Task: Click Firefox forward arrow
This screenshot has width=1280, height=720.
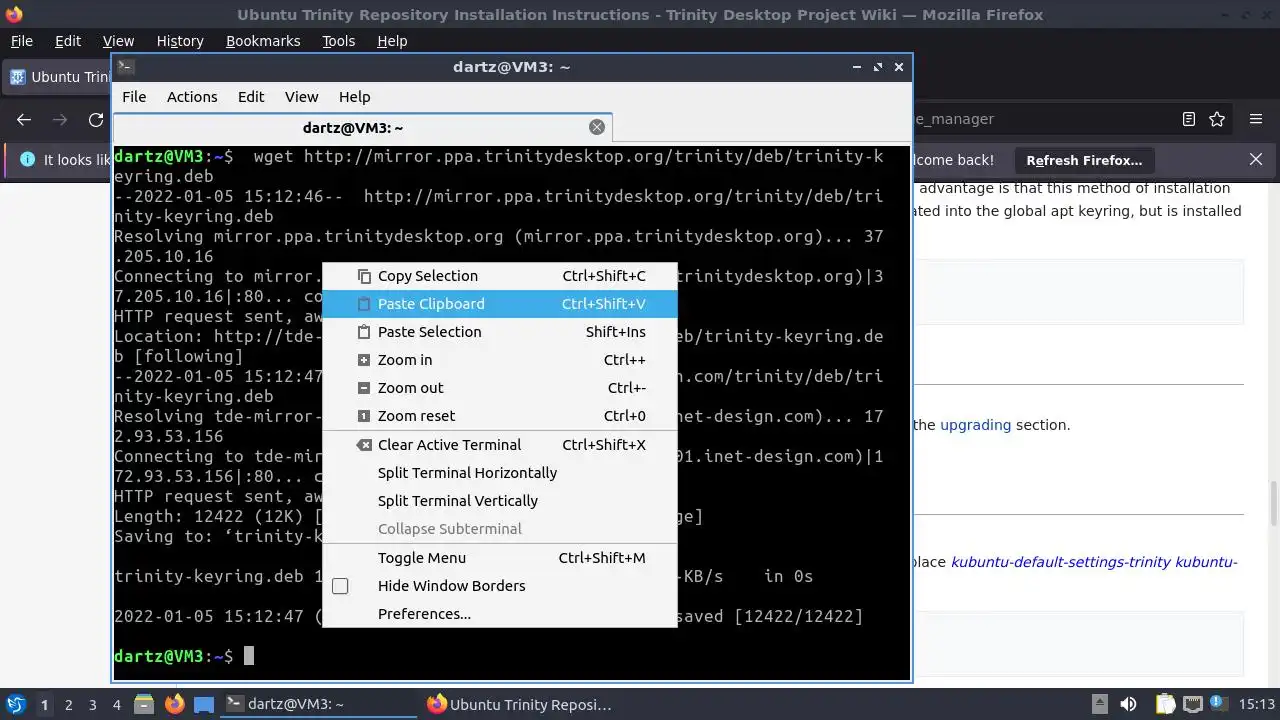Action: pos(60,119)
